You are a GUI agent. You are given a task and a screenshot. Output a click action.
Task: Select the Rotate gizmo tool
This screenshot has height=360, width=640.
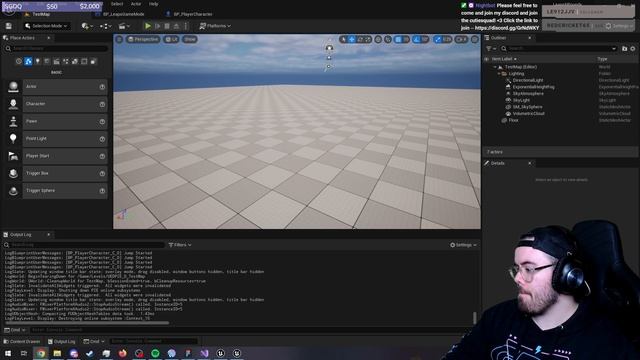(360, 39)
